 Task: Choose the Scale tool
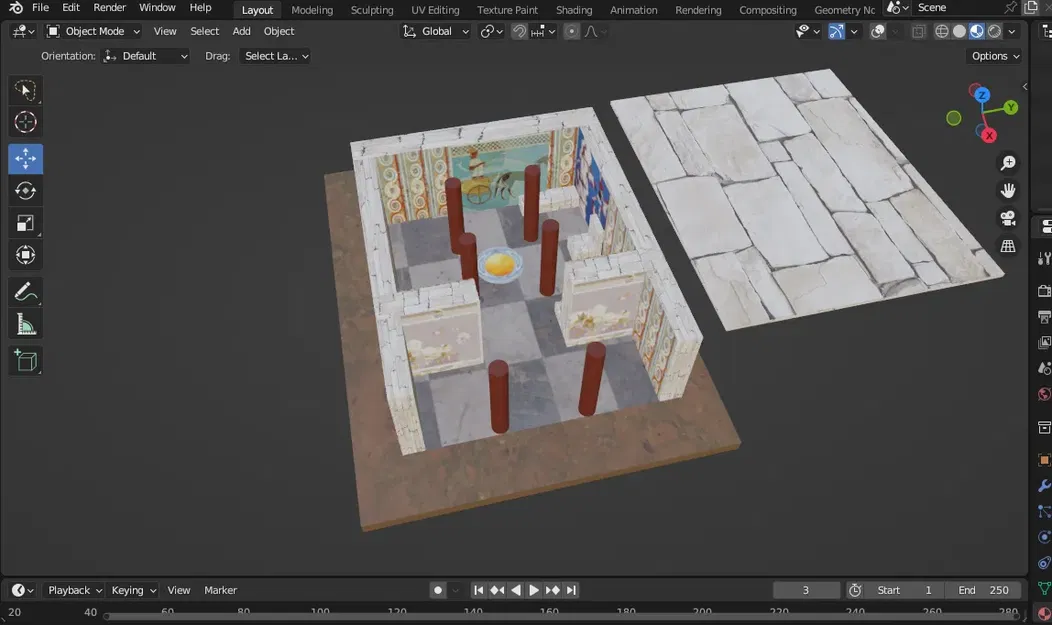[26, 223]
